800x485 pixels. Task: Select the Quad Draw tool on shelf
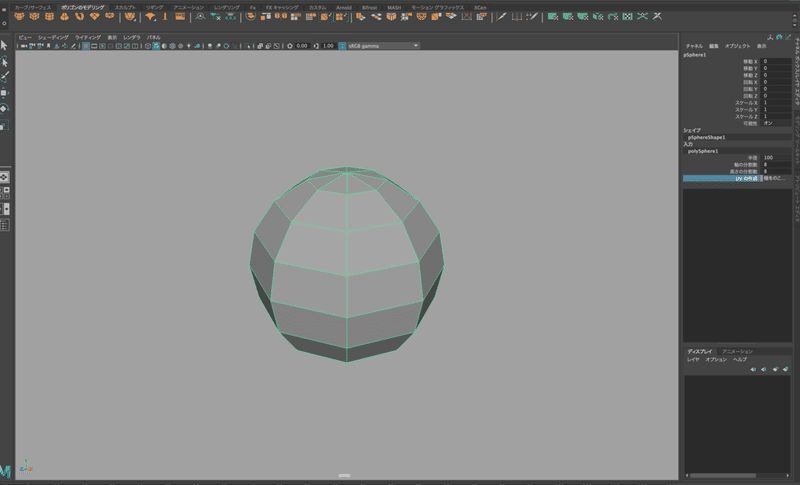point(532,16)
